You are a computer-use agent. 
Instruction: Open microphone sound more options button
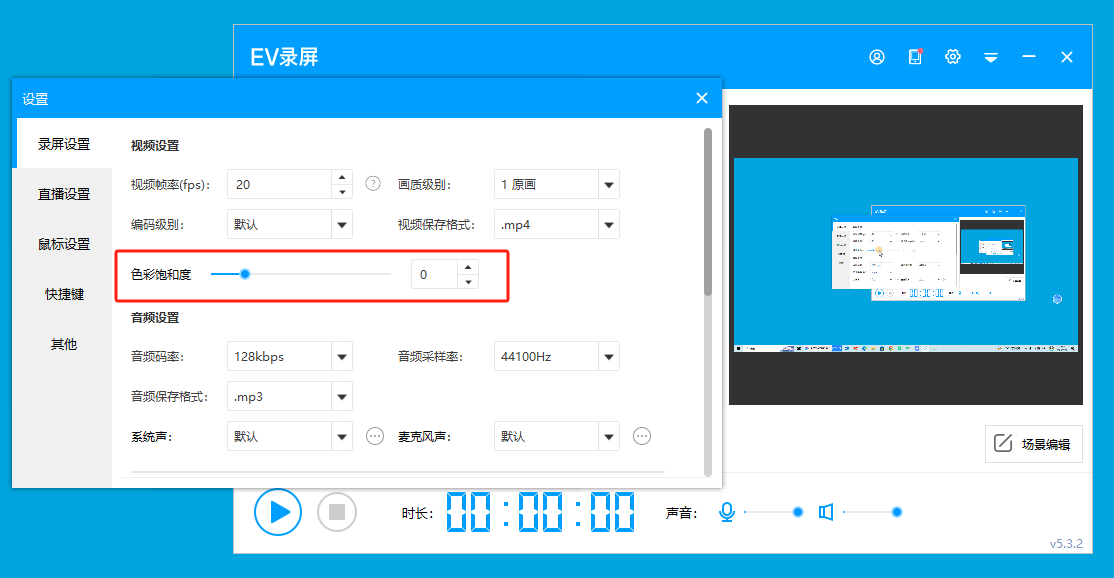(x=642, y=436)
